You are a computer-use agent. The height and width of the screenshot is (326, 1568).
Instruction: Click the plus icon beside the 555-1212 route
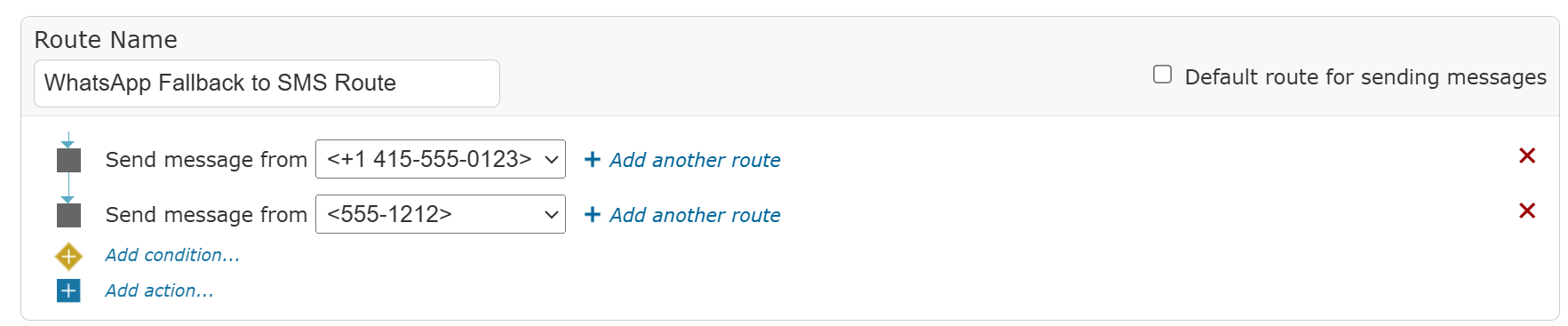tap(592, 215)
